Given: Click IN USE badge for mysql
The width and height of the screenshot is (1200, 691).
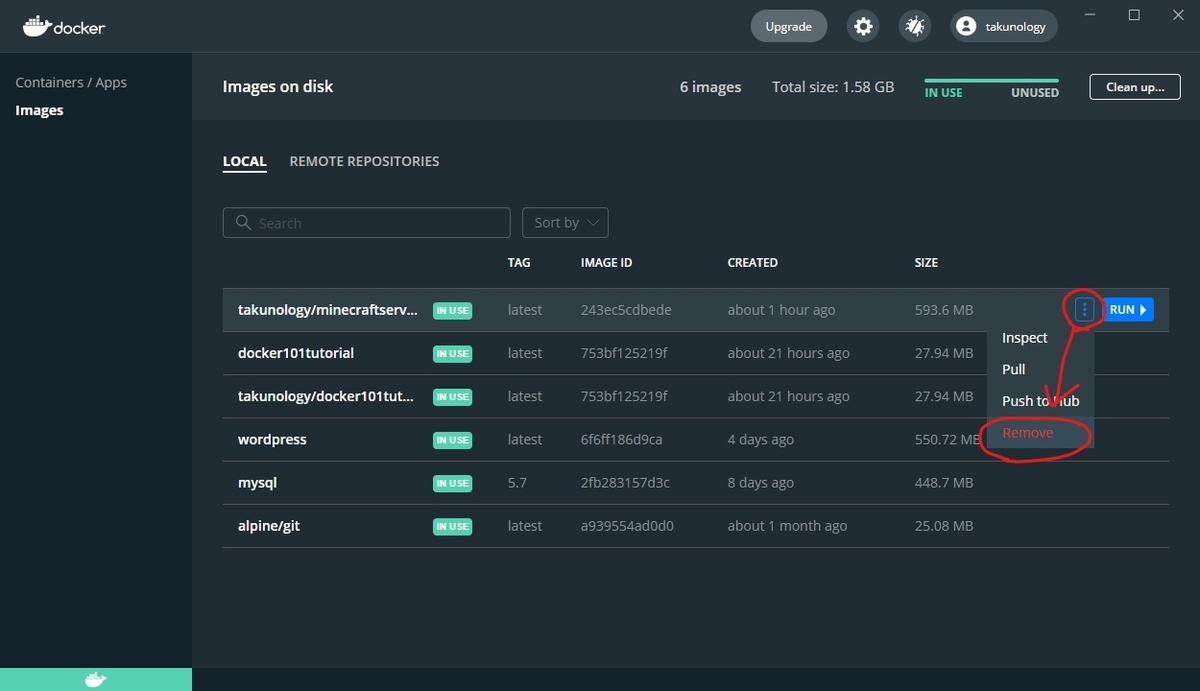Looking at the screenshot, I should (452, 483).
